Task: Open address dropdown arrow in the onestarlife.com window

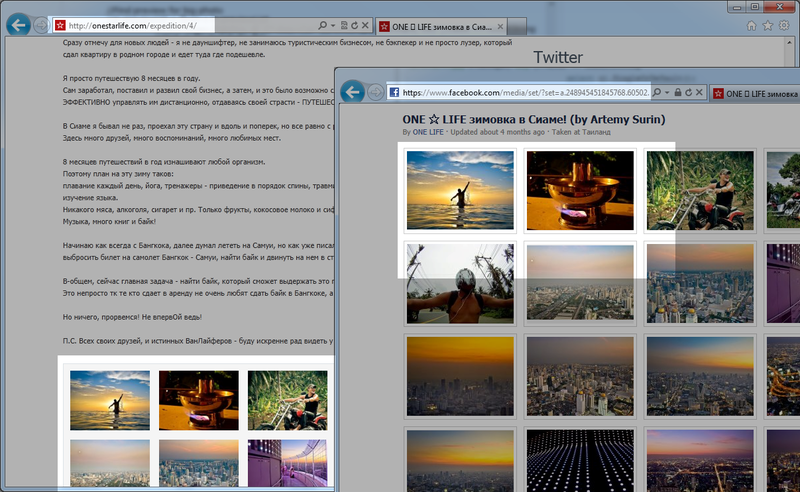Action: pos(333,25)
